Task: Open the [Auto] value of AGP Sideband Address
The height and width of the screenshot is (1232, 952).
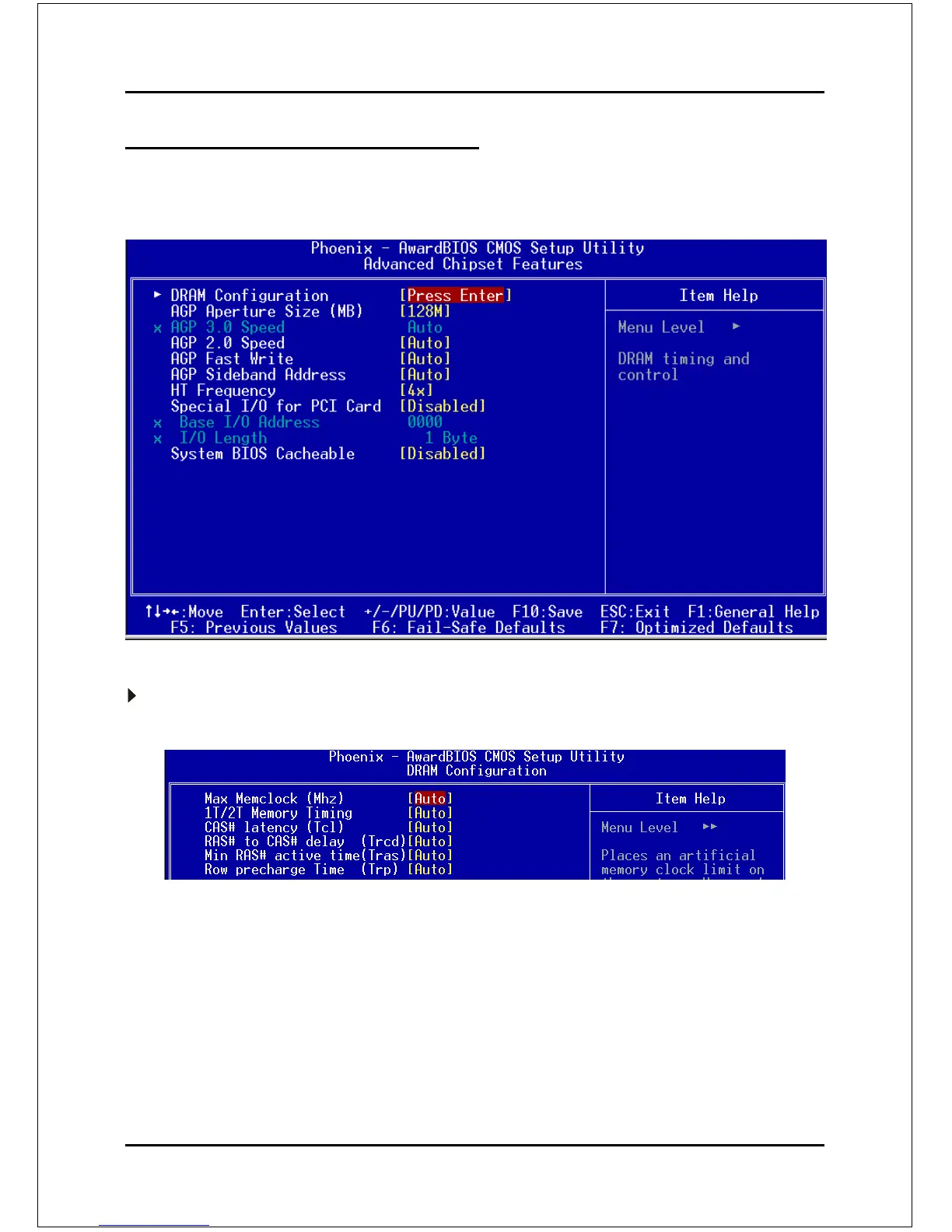Action: (x=425, y=375)
